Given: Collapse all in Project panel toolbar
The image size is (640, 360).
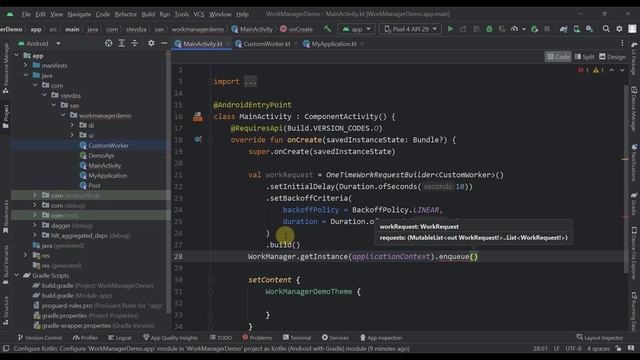Looking at the screenshot, I should (134, 43).
